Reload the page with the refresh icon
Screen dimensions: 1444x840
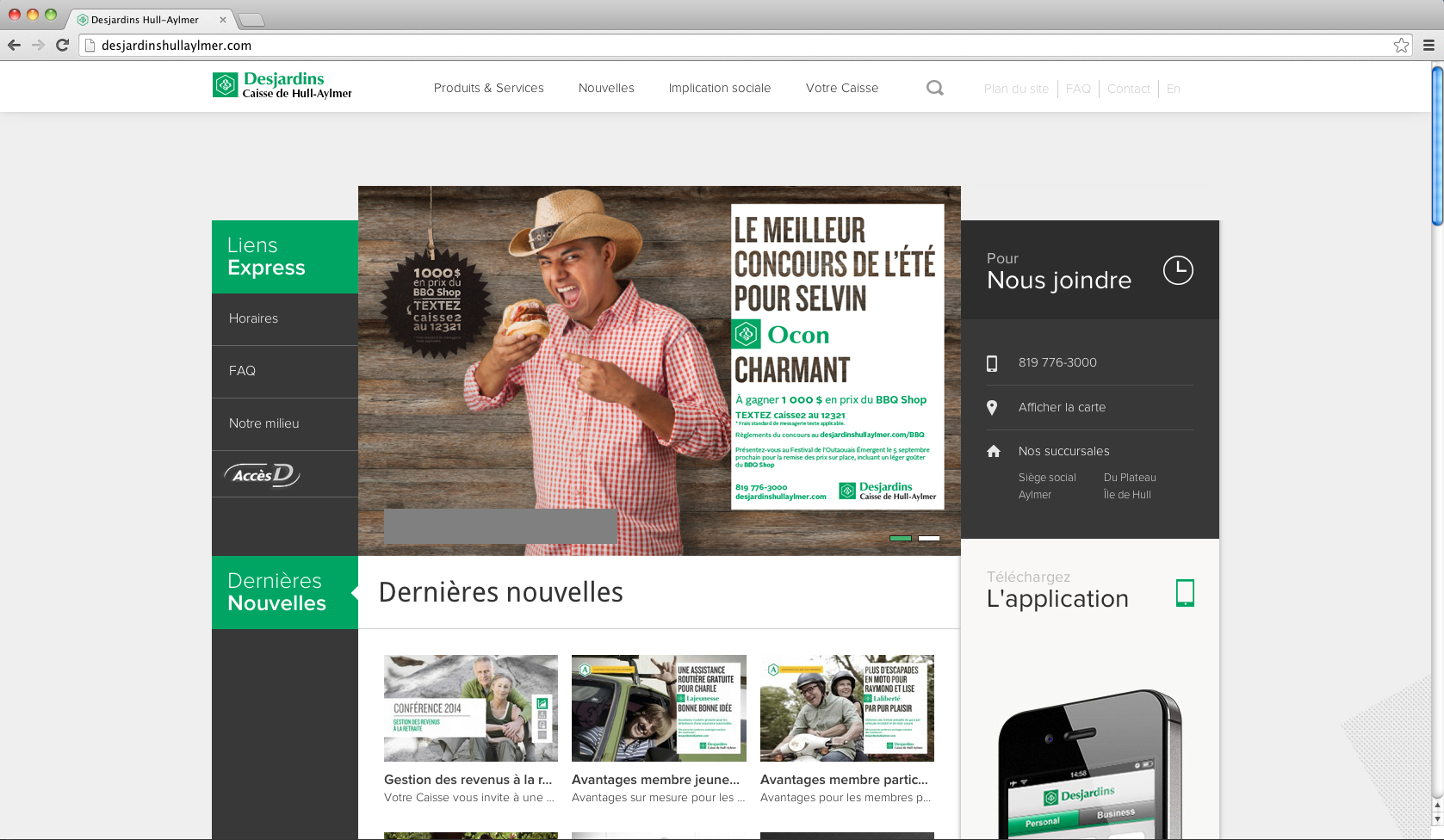point(62,46)
